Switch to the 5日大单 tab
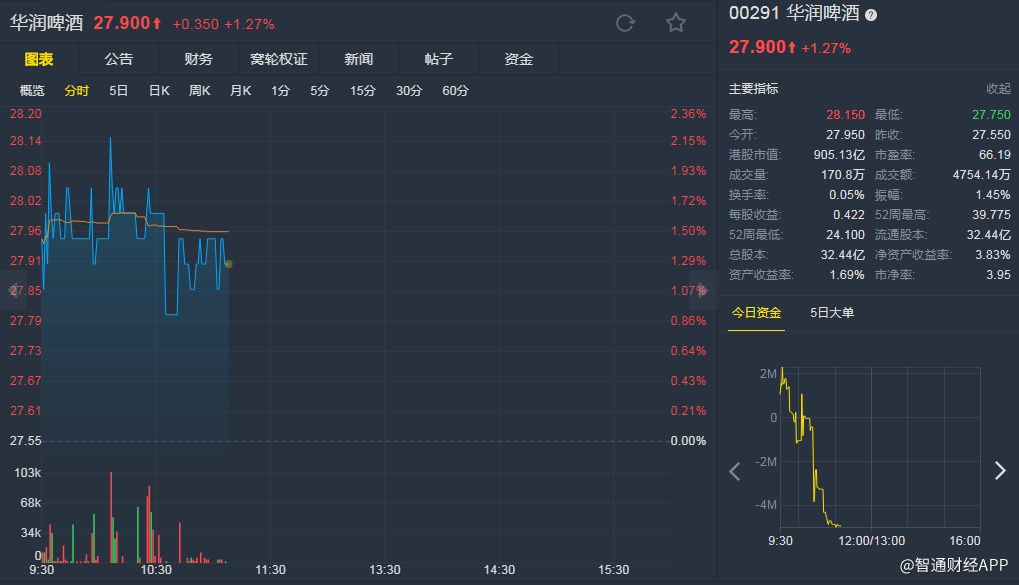Image resolution: width=1019 pixels, height=585 pixels. 832,313
